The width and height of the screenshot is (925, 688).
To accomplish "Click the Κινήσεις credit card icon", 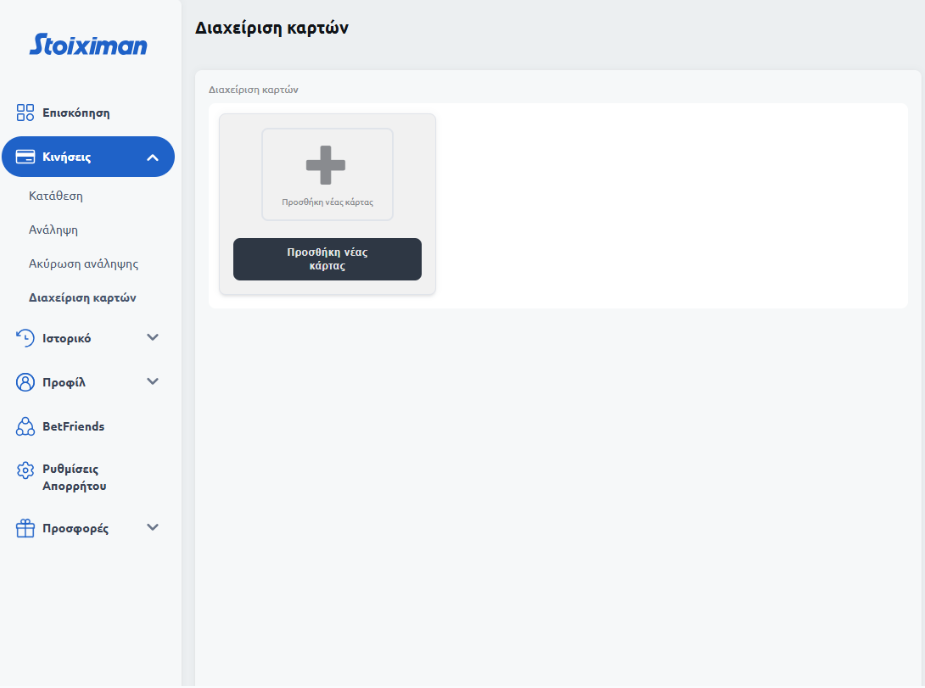I will pos(26,157).
